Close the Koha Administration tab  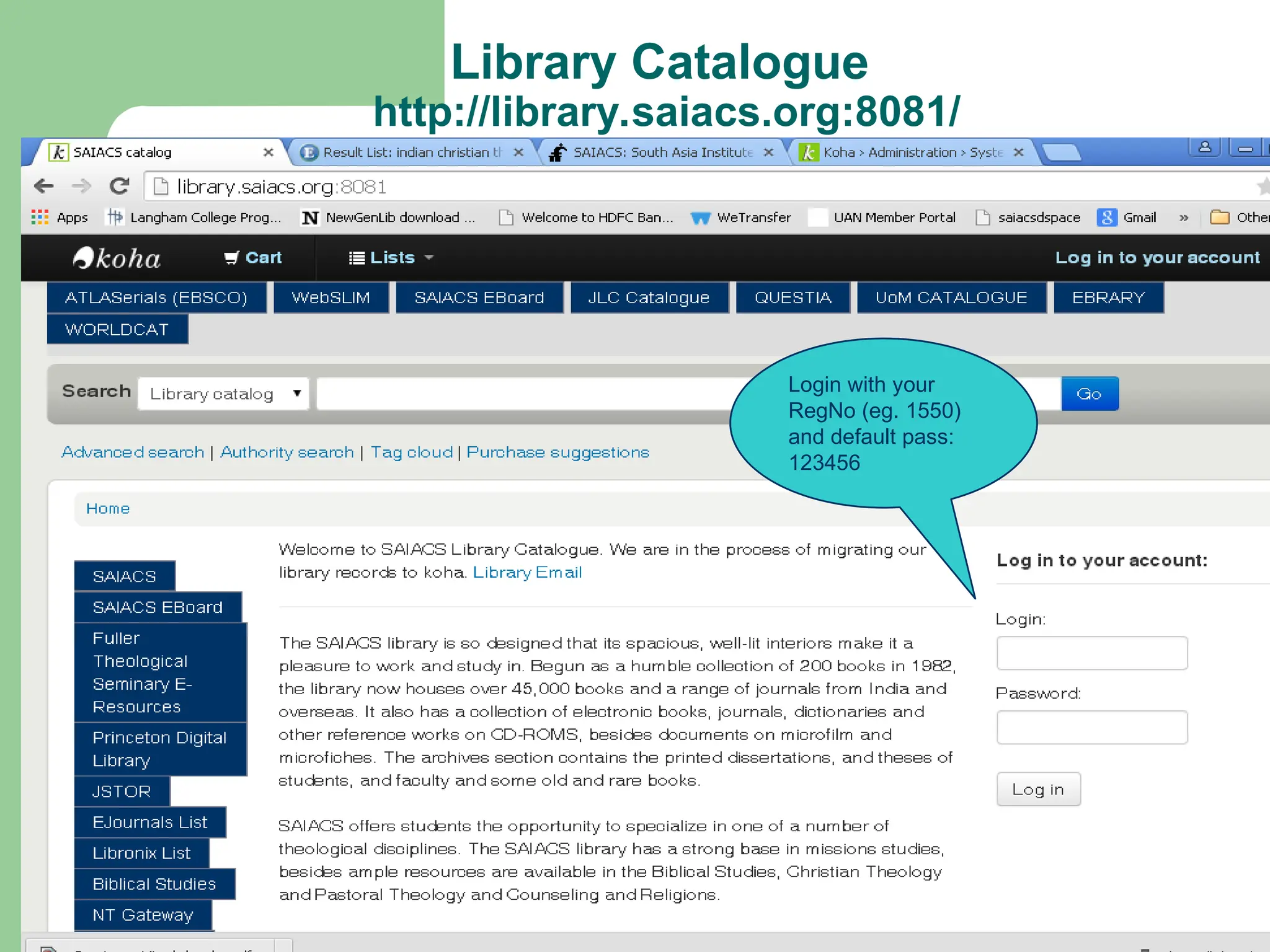(1018, 152)
